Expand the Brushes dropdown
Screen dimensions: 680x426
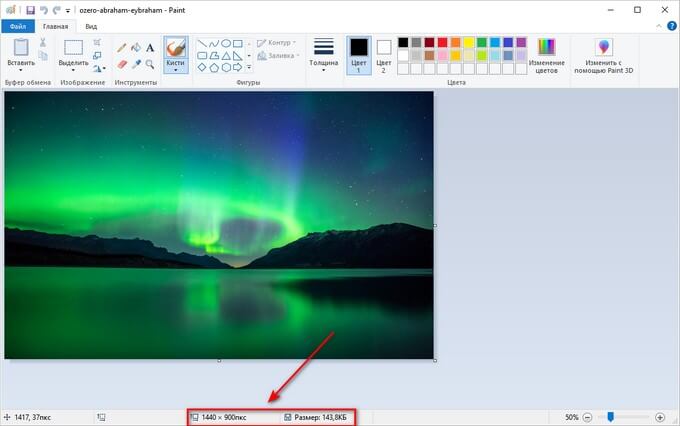point(175,70)
